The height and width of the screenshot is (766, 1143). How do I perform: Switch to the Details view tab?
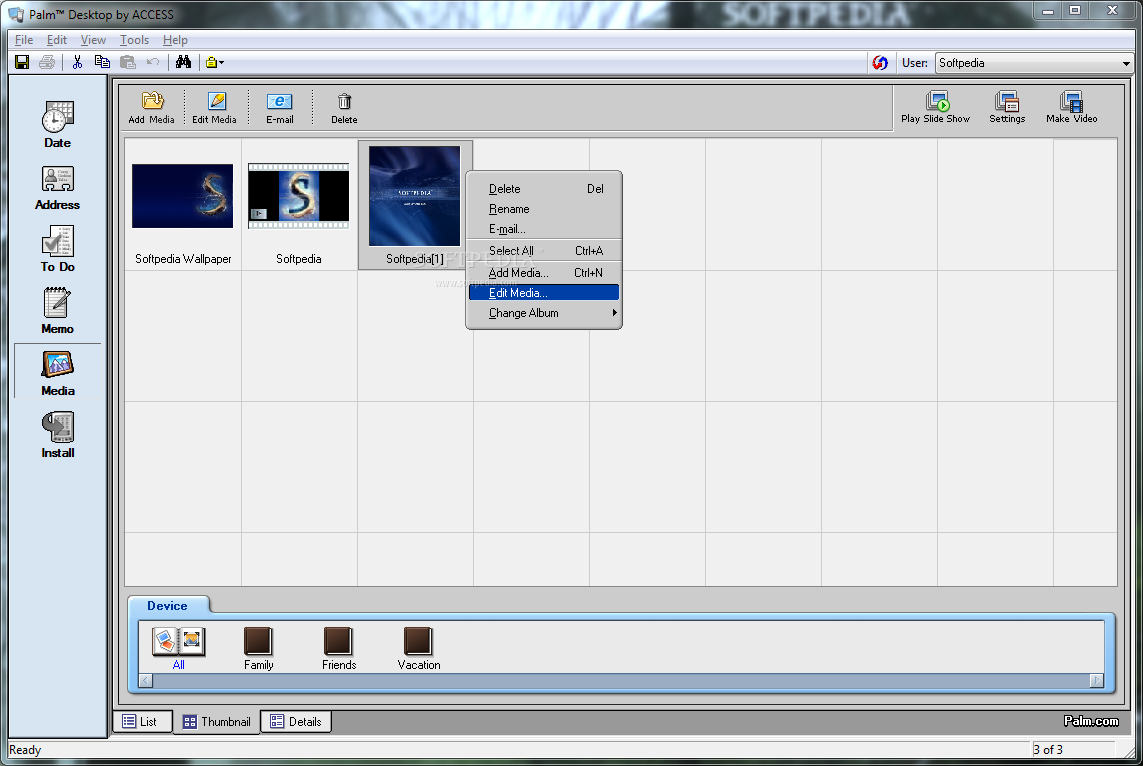tap(296, 722)
